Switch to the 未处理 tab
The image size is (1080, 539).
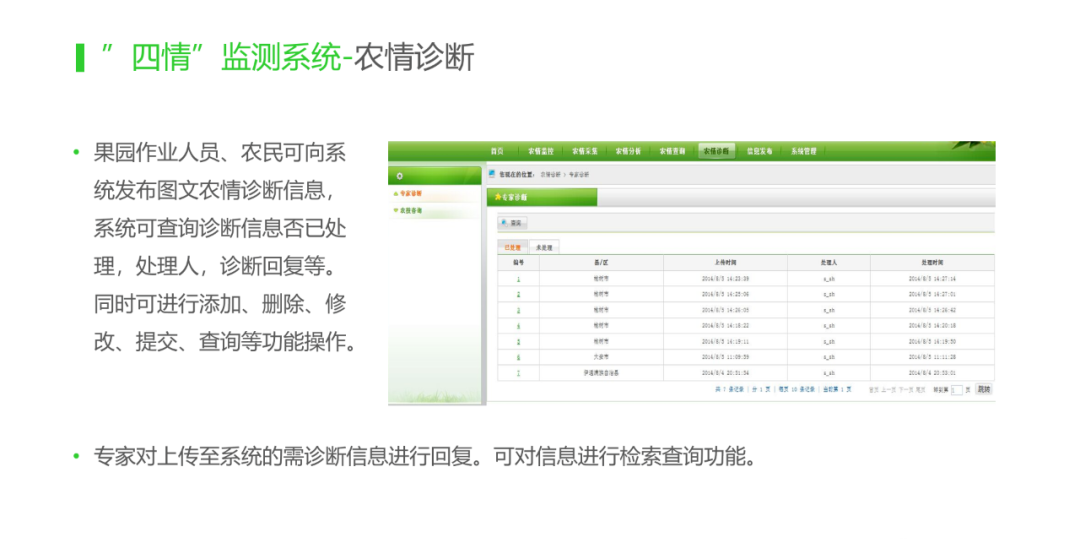[544, 246]
